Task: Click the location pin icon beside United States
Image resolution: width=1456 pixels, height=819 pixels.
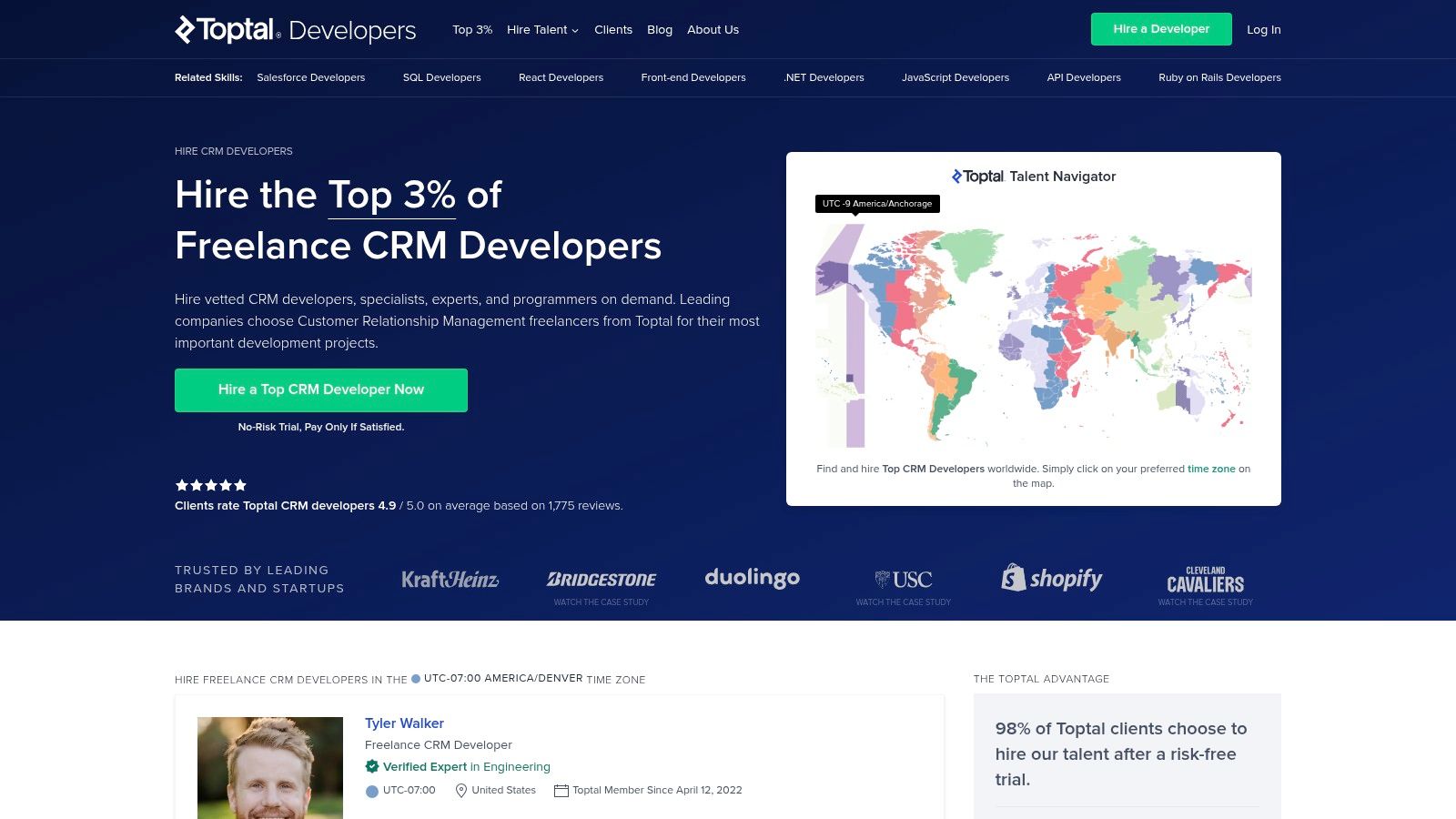Action: [462, 790]
